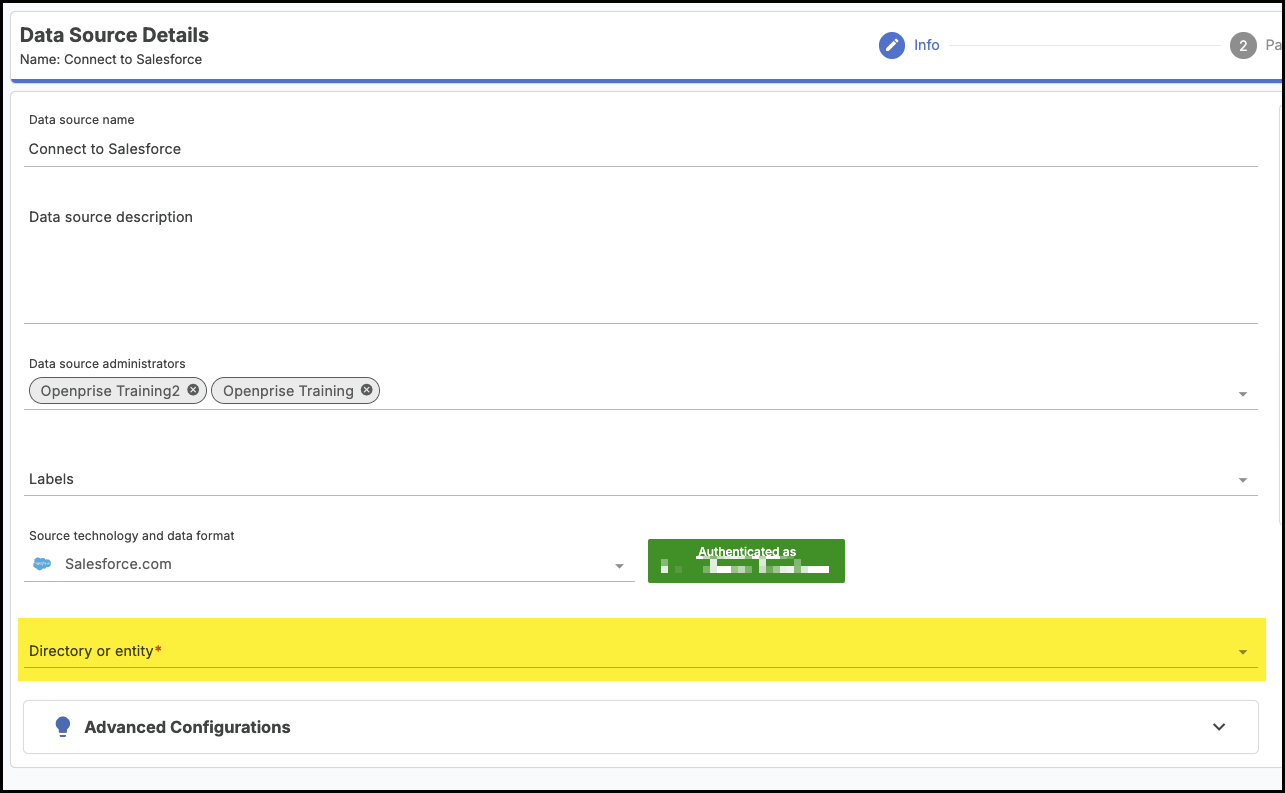Click the Advanced Configurations heading
The image size is (1285, 793).
tap(187, 727)
